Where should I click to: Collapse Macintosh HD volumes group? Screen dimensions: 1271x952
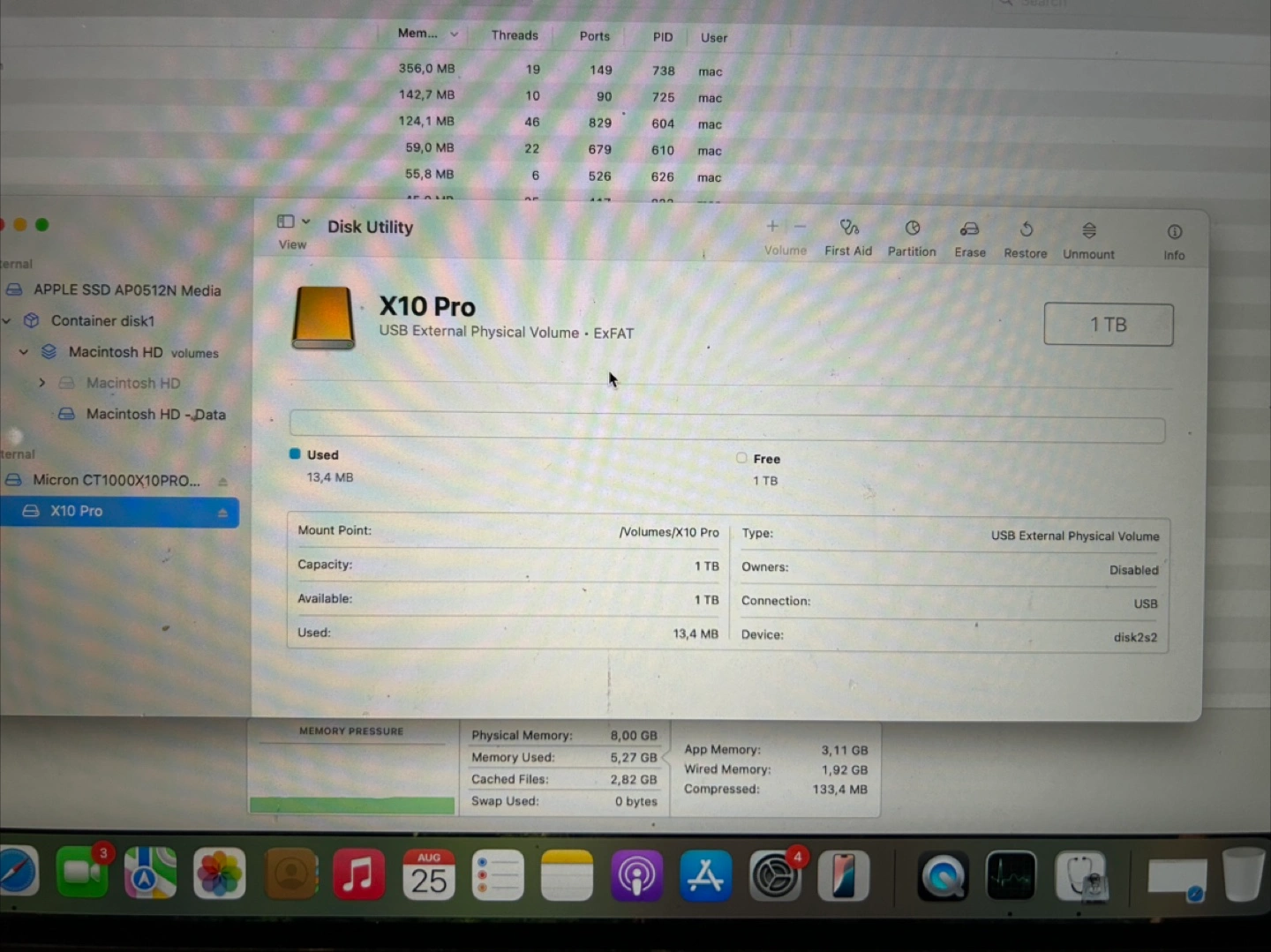pyautogui.click(x=24, y=352)
